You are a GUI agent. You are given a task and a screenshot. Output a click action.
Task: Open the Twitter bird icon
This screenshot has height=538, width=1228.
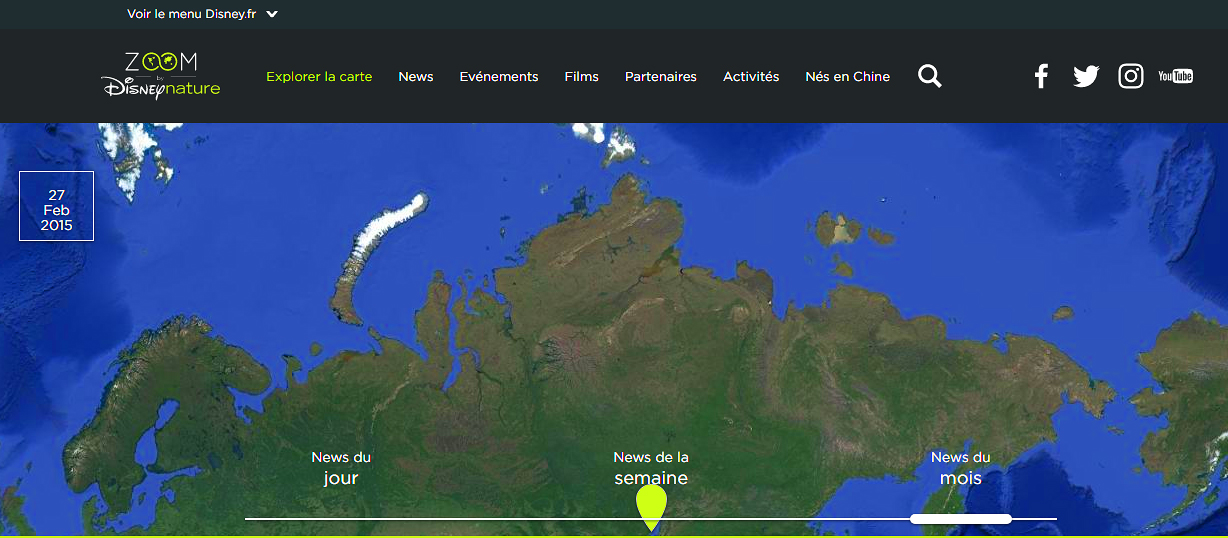[x=1086, y=76]
